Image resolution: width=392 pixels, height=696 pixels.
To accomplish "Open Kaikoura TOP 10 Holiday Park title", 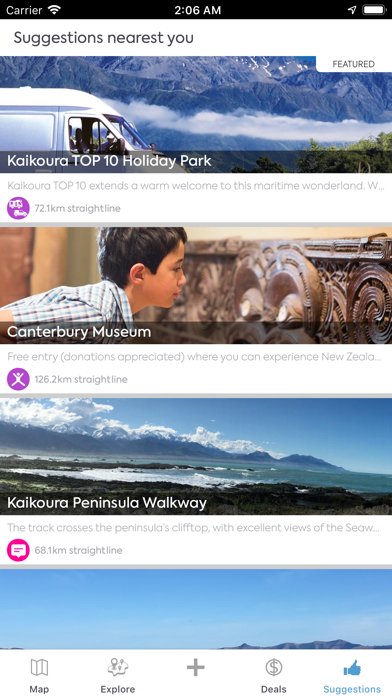I will pos(109,161).
